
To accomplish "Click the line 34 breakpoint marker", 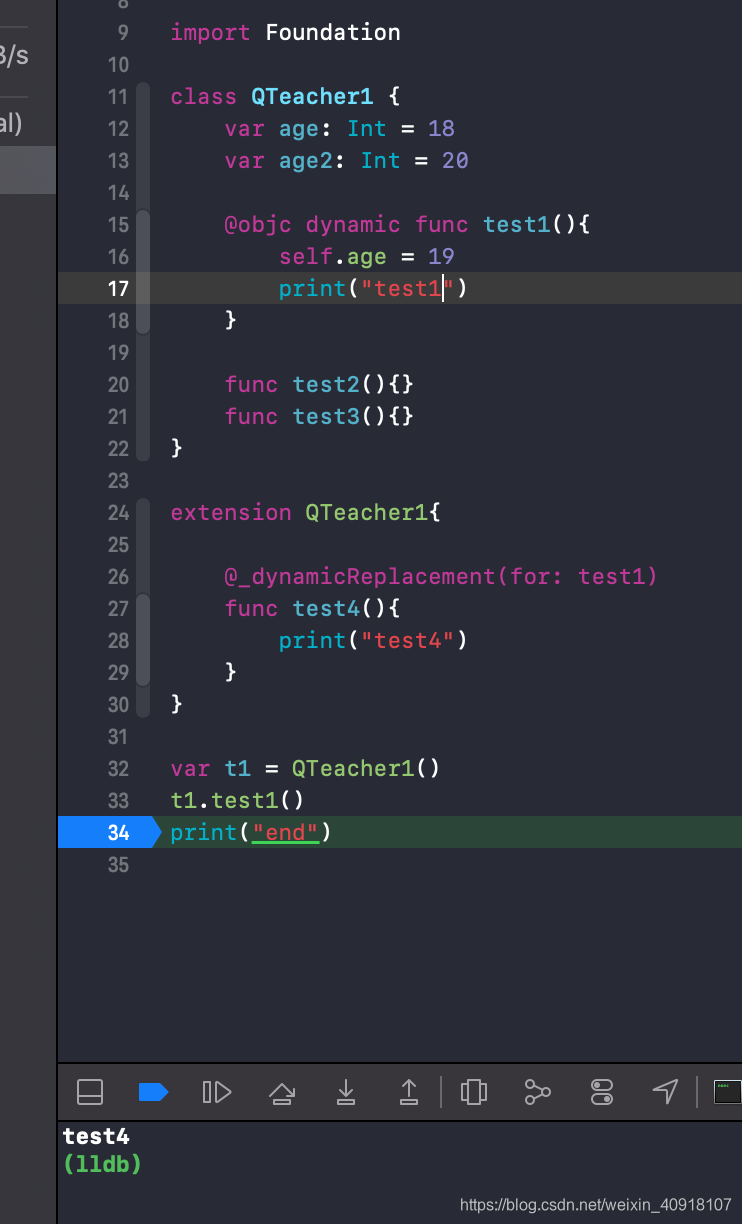I will point(109,832).
